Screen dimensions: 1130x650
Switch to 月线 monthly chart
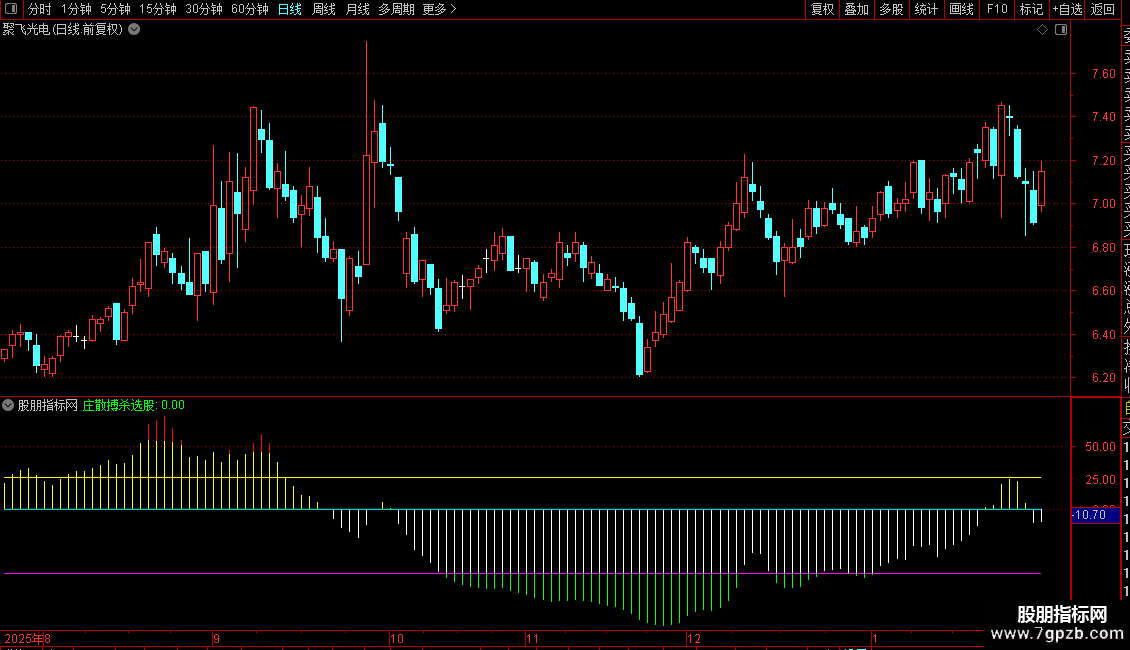pyautogui.click(x=357, y=9)
